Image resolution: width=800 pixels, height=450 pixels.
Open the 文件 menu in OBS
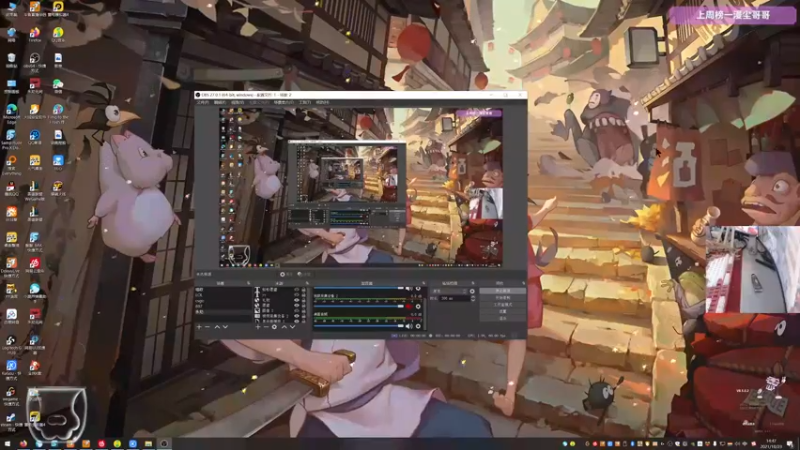(203, 102)
